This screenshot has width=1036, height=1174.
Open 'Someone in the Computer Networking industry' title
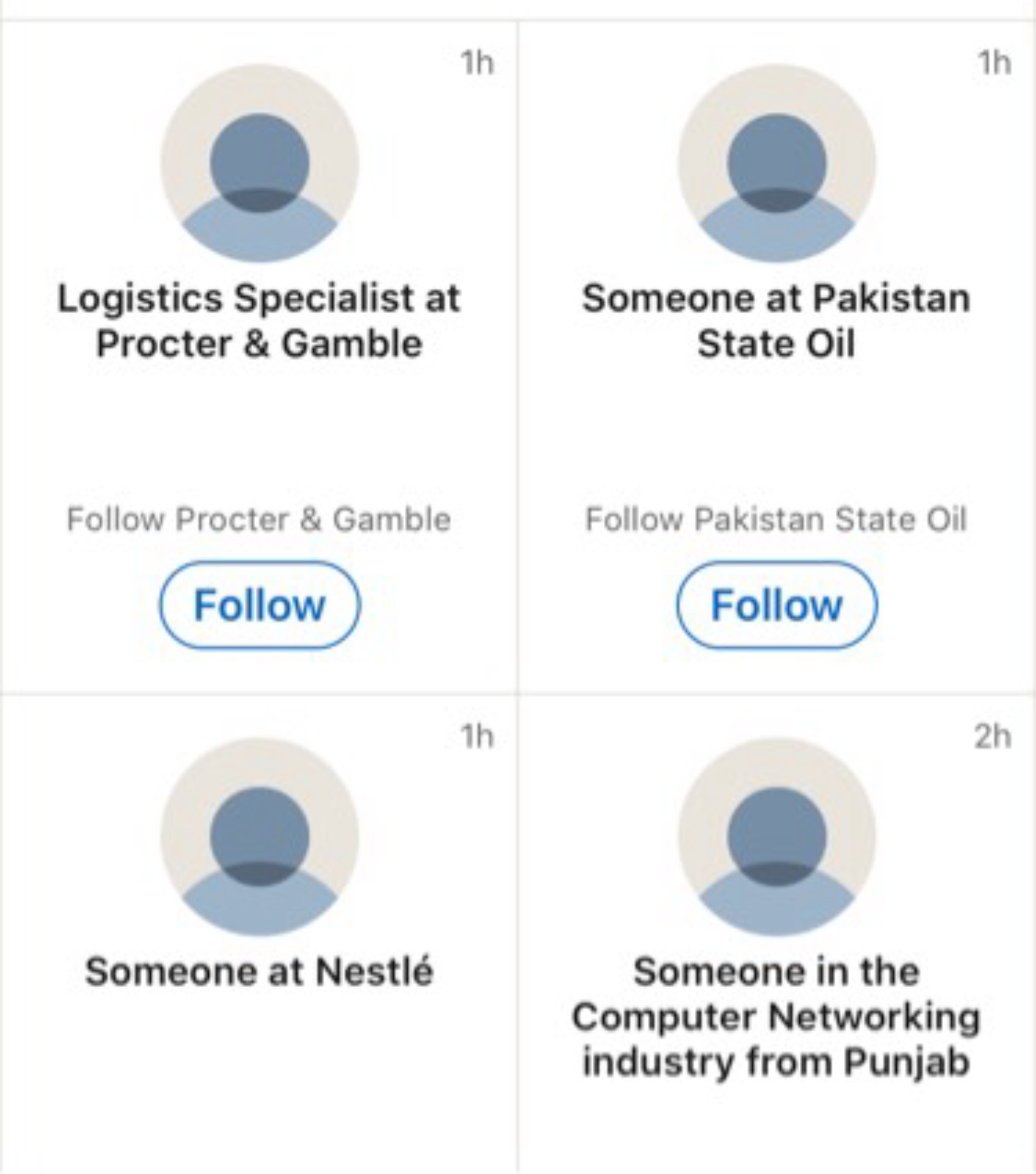[777, 1016]
